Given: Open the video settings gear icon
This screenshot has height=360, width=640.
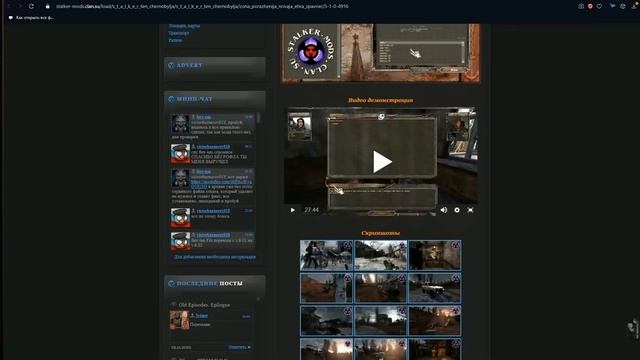Looking at the screenshot, I should coord(457,210).
